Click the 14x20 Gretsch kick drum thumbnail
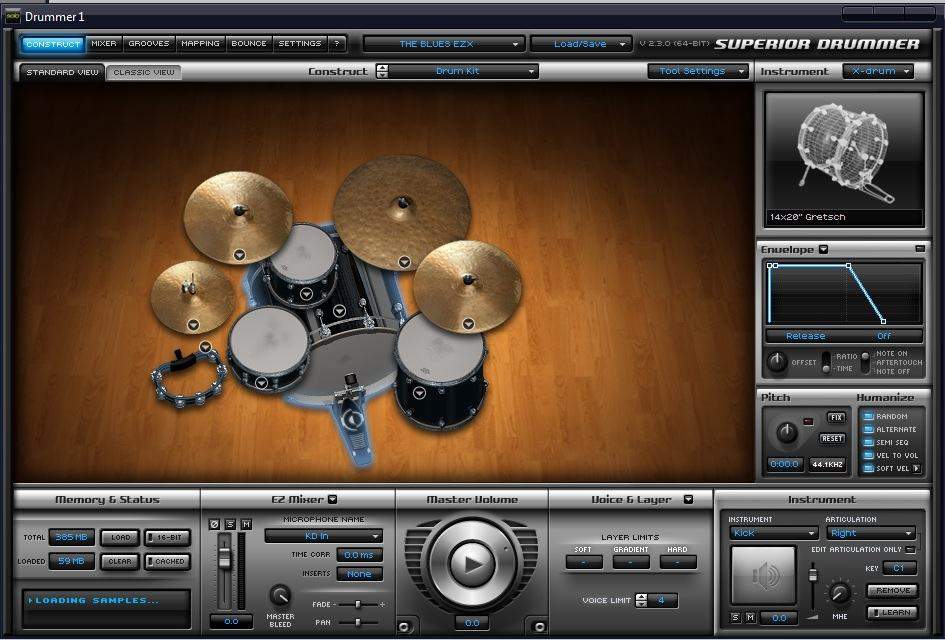This screenshot has width=945, height=640. [844, 159]
